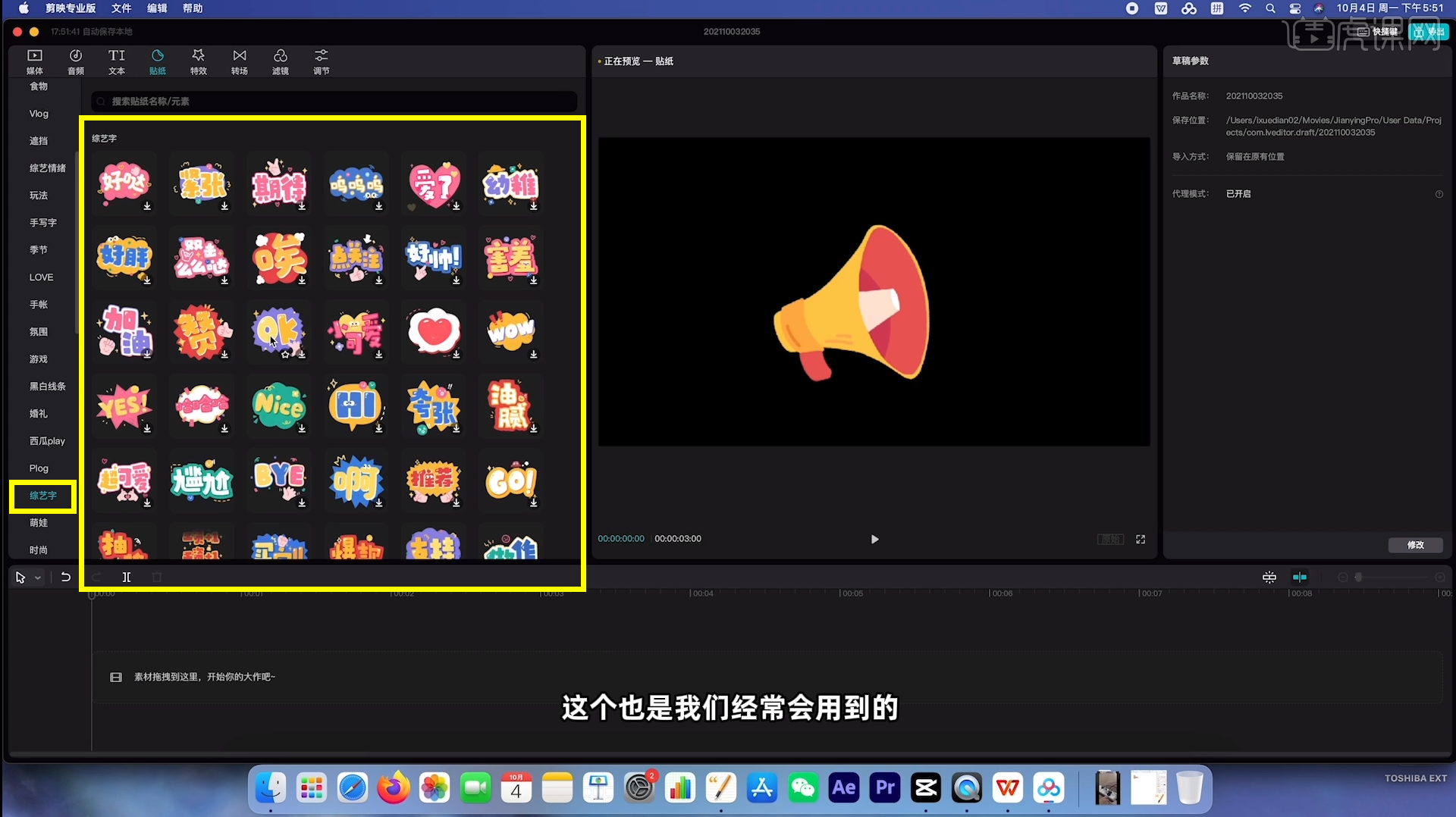Viewport: 1456px width, 817px height.
Task: Delete the selected clip with trash icon
Action: [157, 577]
